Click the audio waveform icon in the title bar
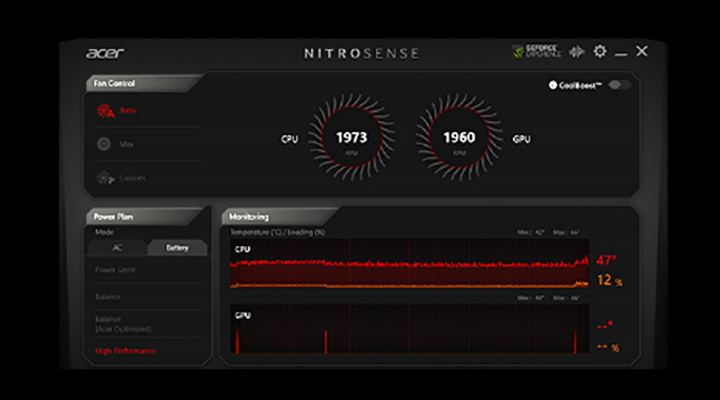This screenshot has height=400, width=720. click(x=578, y=52)
